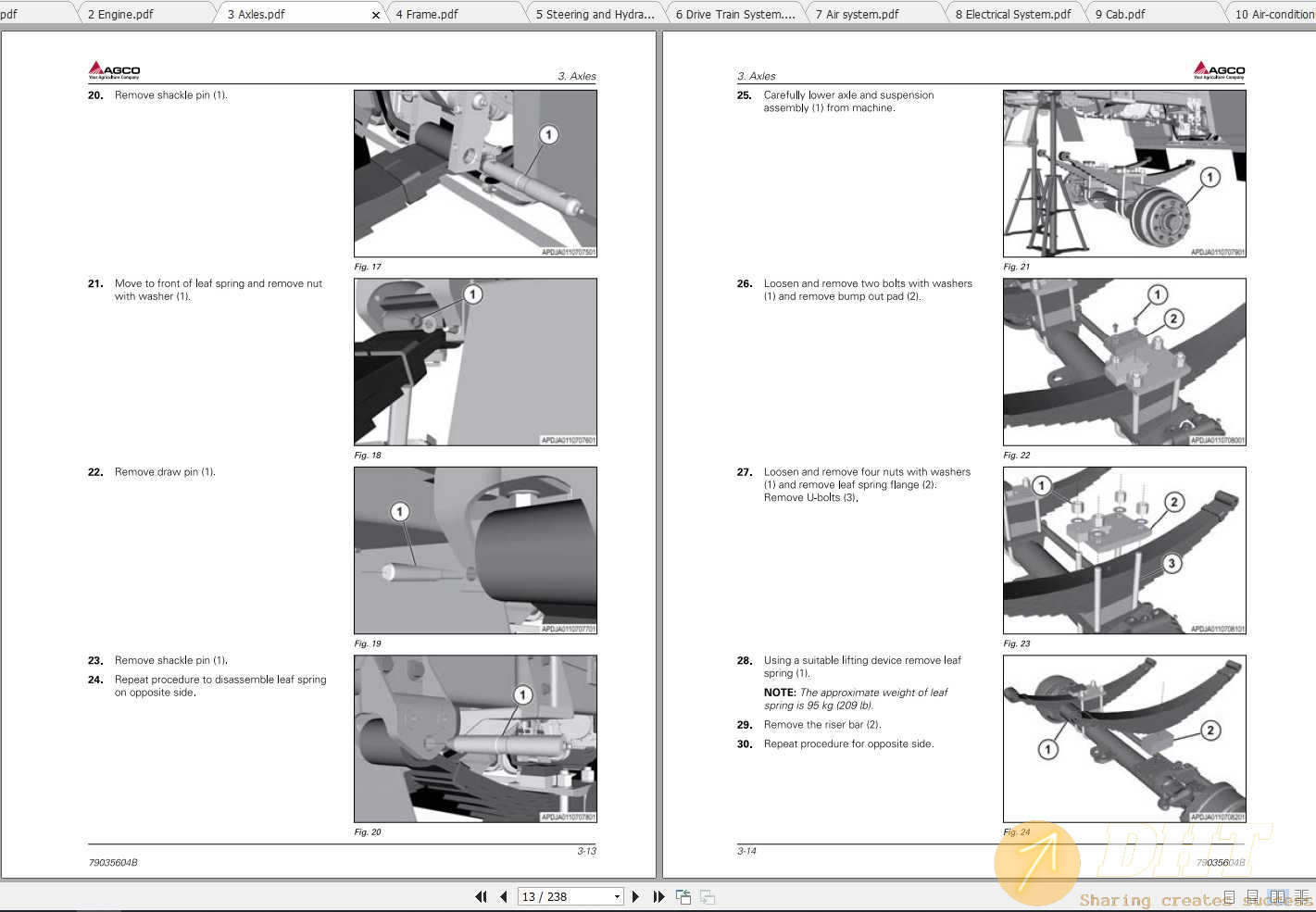The height and width of the screenshot is (912, 1316).
Task: Click text 'Repeat procedure for opposite side.'
Action: tap(848, 744)
